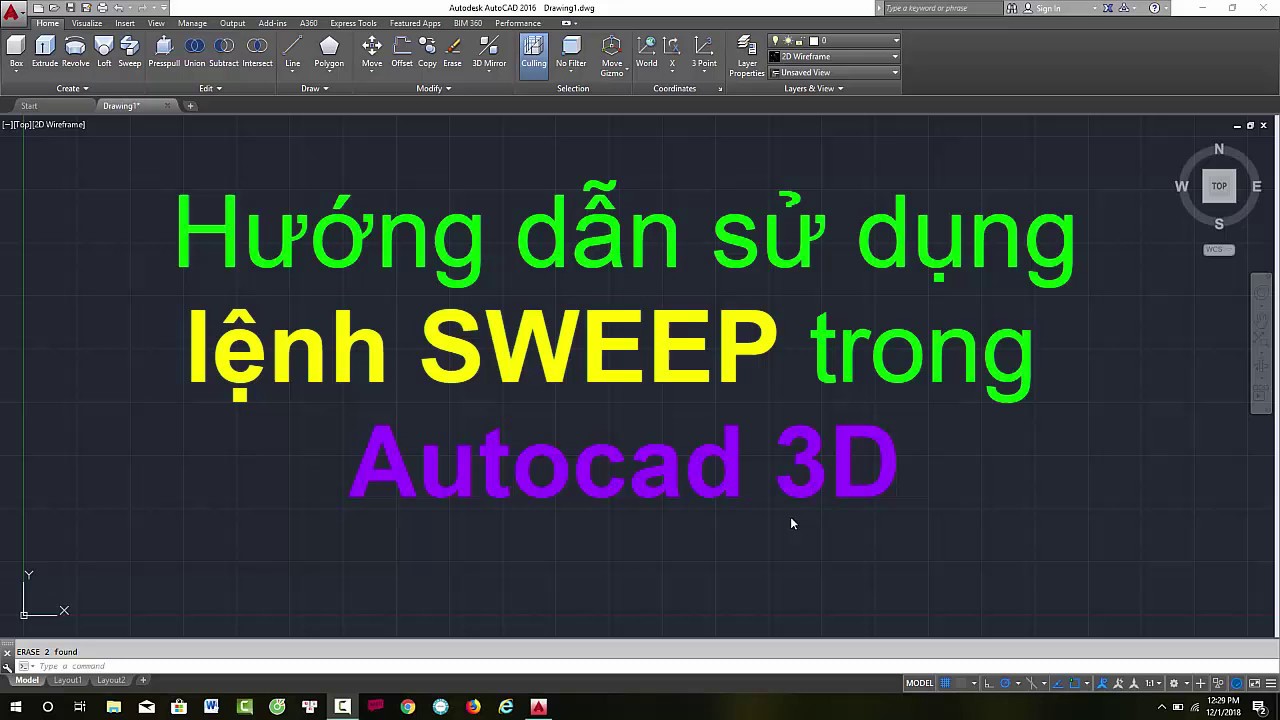Click the Union solid tool
The width and height of the screenshot is (1280, 720).
tap(194, 52)
